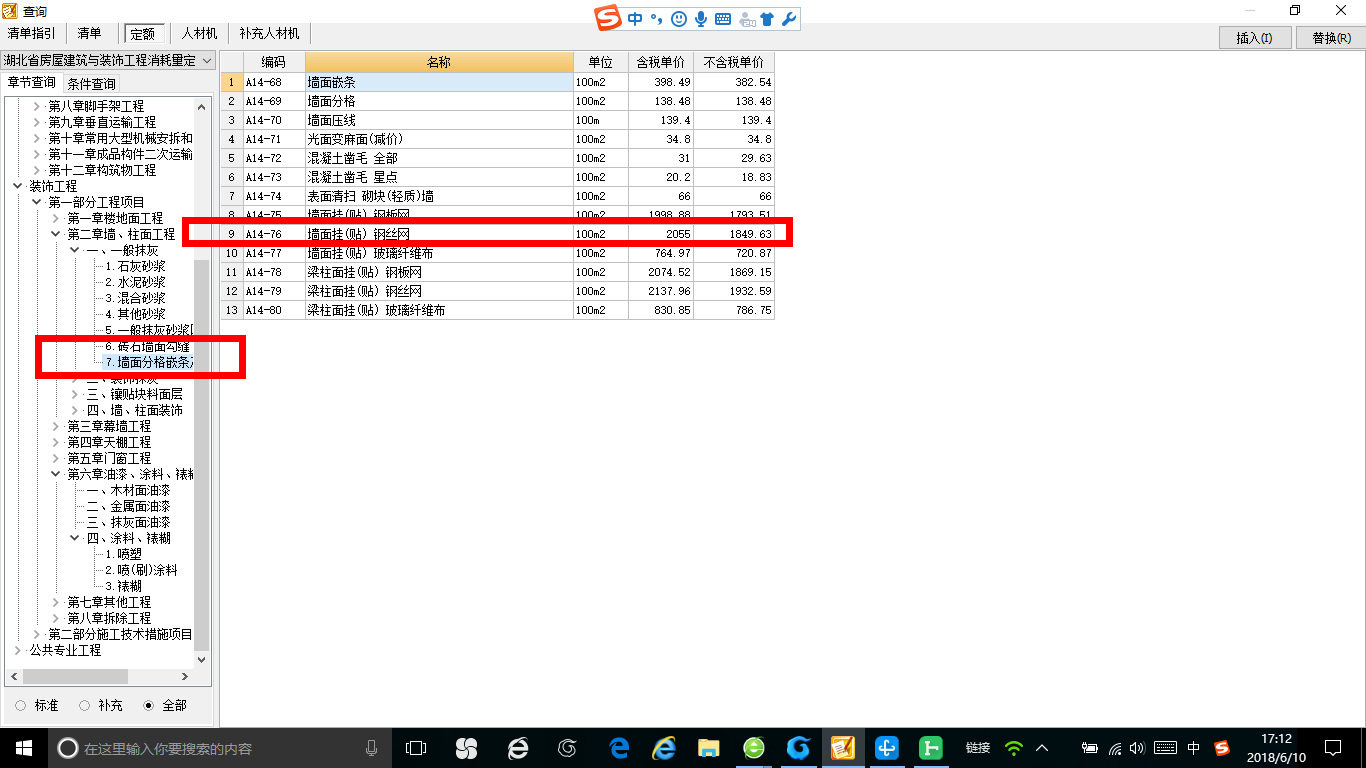
Task: Open the 湖北省房屋建筑 quota library dropdown
Action: pyautogui.click(x=108, y=61)
